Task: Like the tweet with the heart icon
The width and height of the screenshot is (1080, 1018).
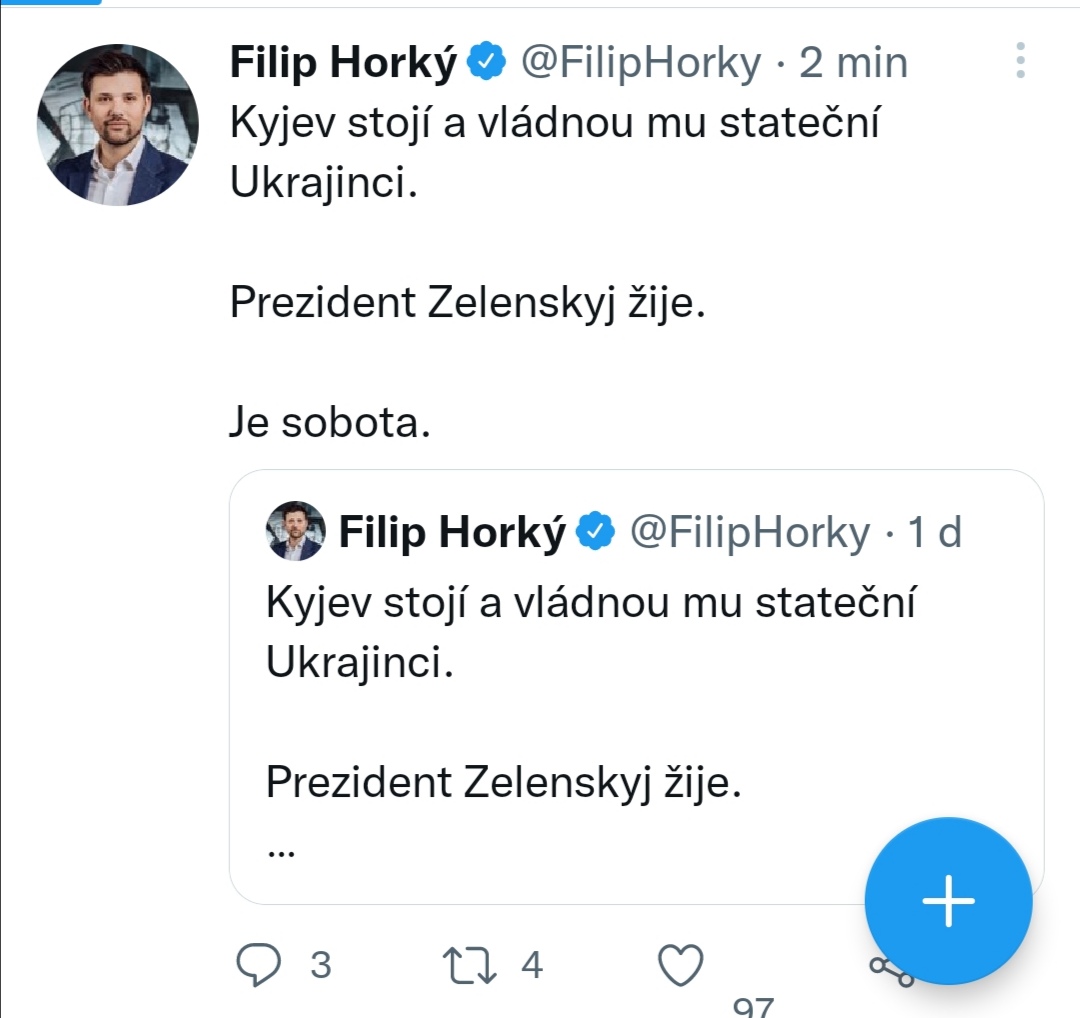Action: tap(681, 965)
